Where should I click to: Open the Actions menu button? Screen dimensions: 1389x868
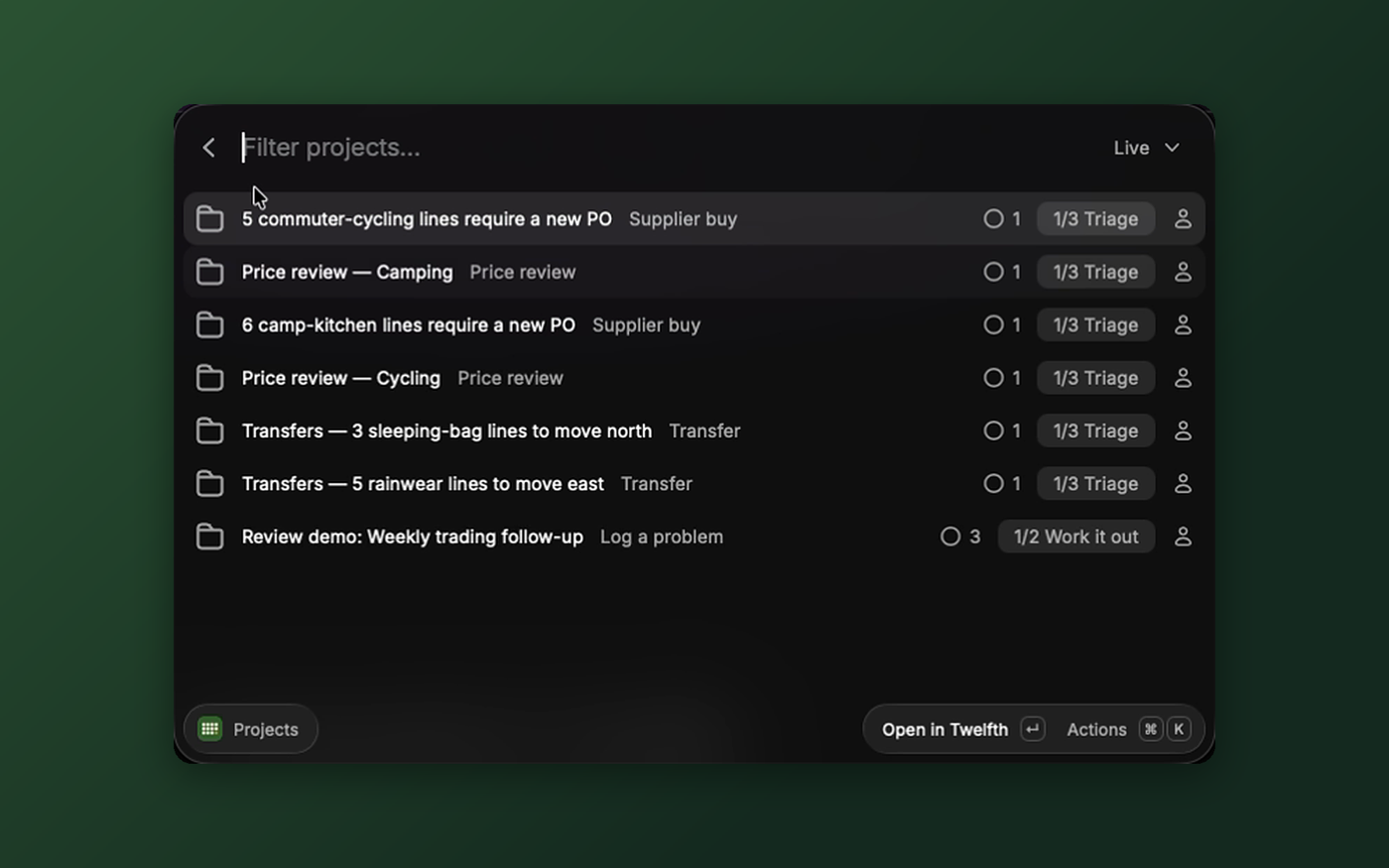(1128, 729)
